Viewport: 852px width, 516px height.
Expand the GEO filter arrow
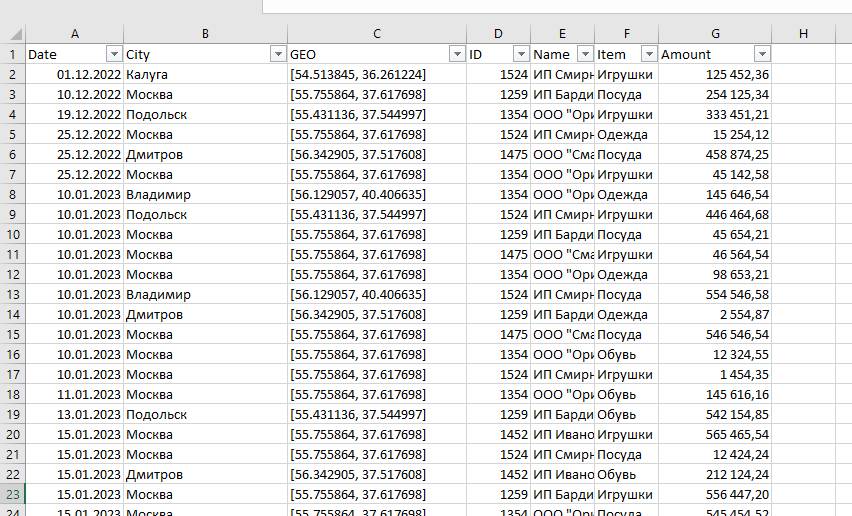(x=457, y=54)
